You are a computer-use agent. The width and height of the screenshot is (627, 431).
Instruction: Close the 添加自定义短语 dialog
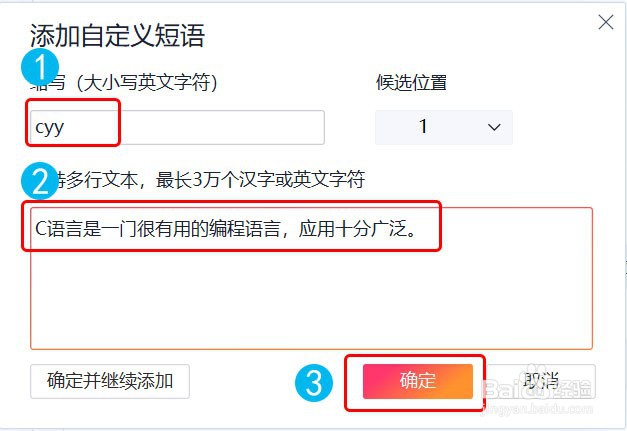point(606,22)
